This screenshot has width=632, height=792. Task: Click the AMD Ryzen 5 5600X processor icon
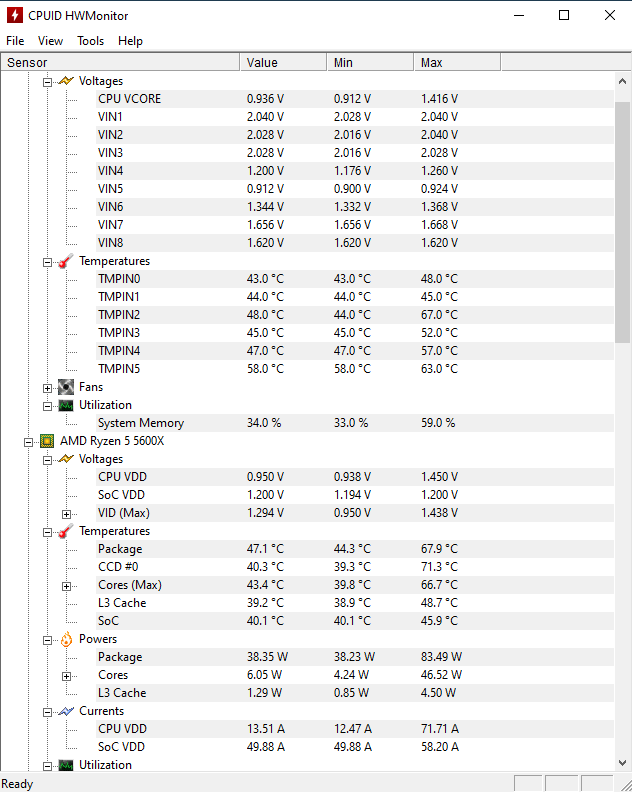coord(47,441)
